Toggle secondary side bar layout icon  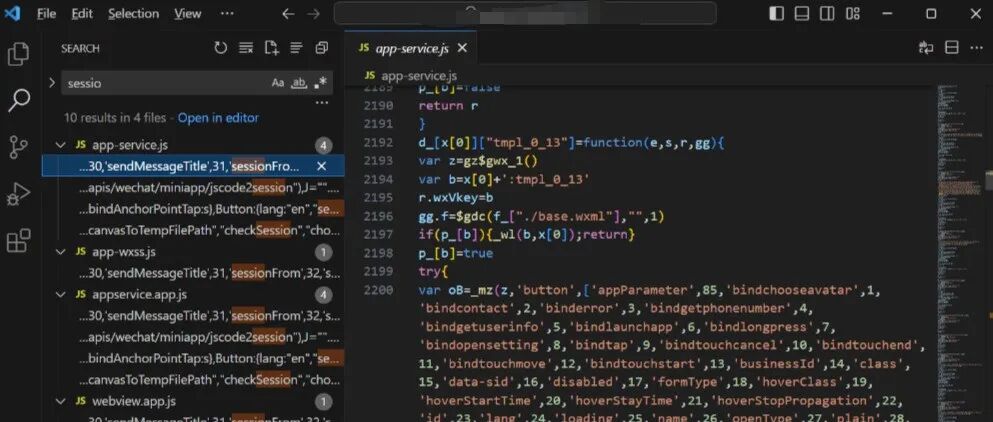pos(827,13)
